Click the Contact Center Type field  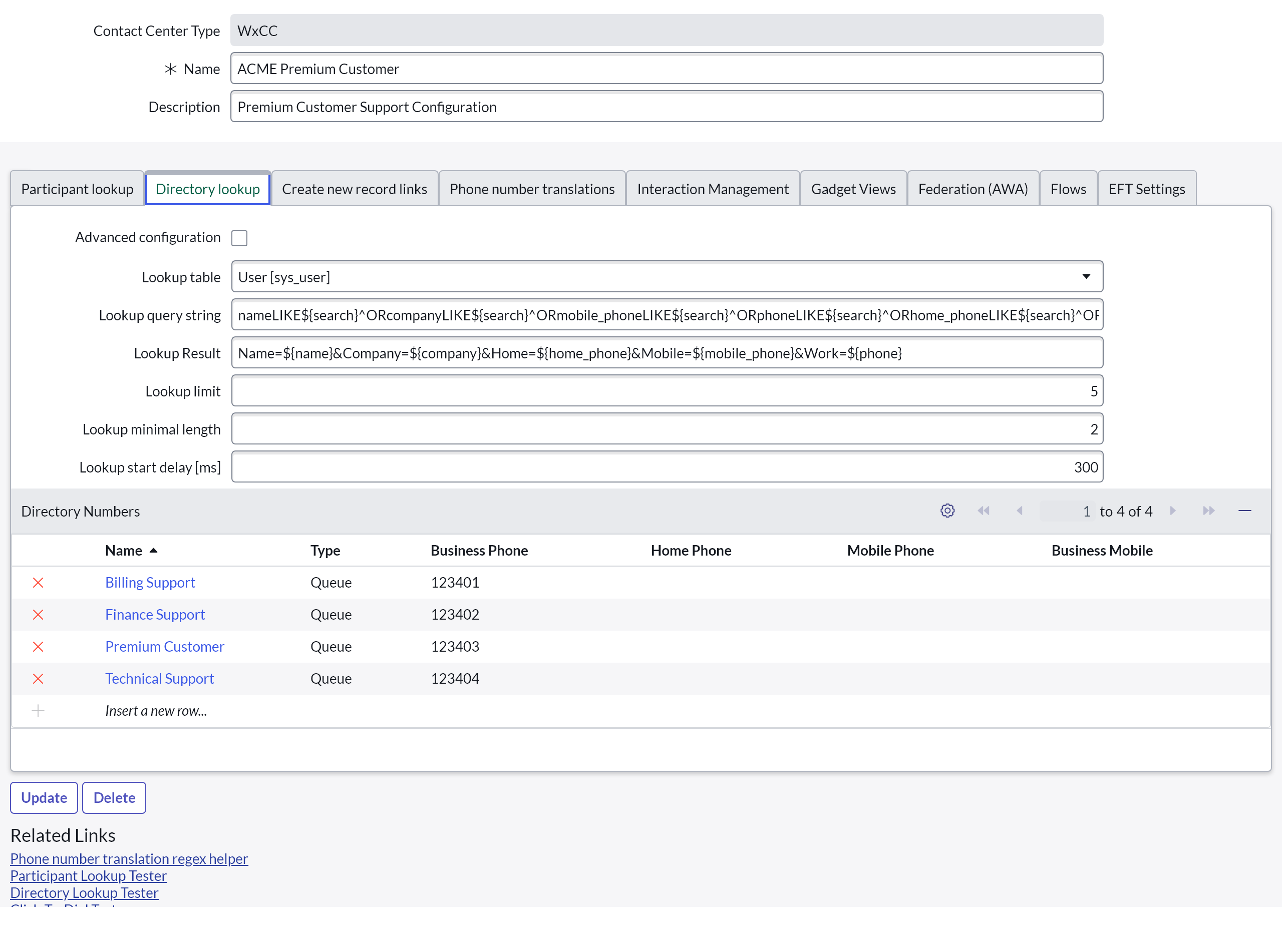click(x=667, y=31)
